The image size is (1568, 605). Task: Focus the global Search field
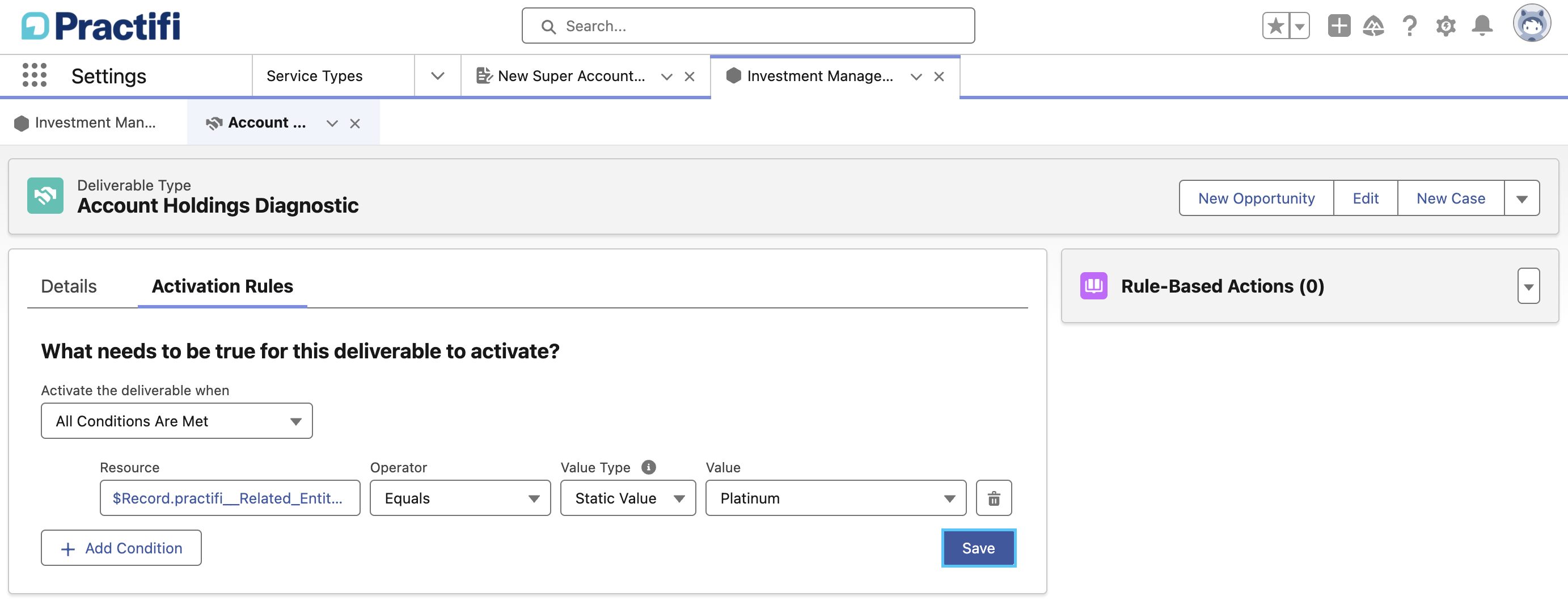748,26
